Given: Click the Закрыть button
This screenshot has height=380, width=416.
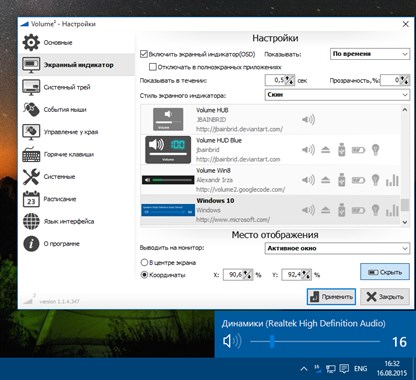Looking at the screenshot, I should pos(385,297).
